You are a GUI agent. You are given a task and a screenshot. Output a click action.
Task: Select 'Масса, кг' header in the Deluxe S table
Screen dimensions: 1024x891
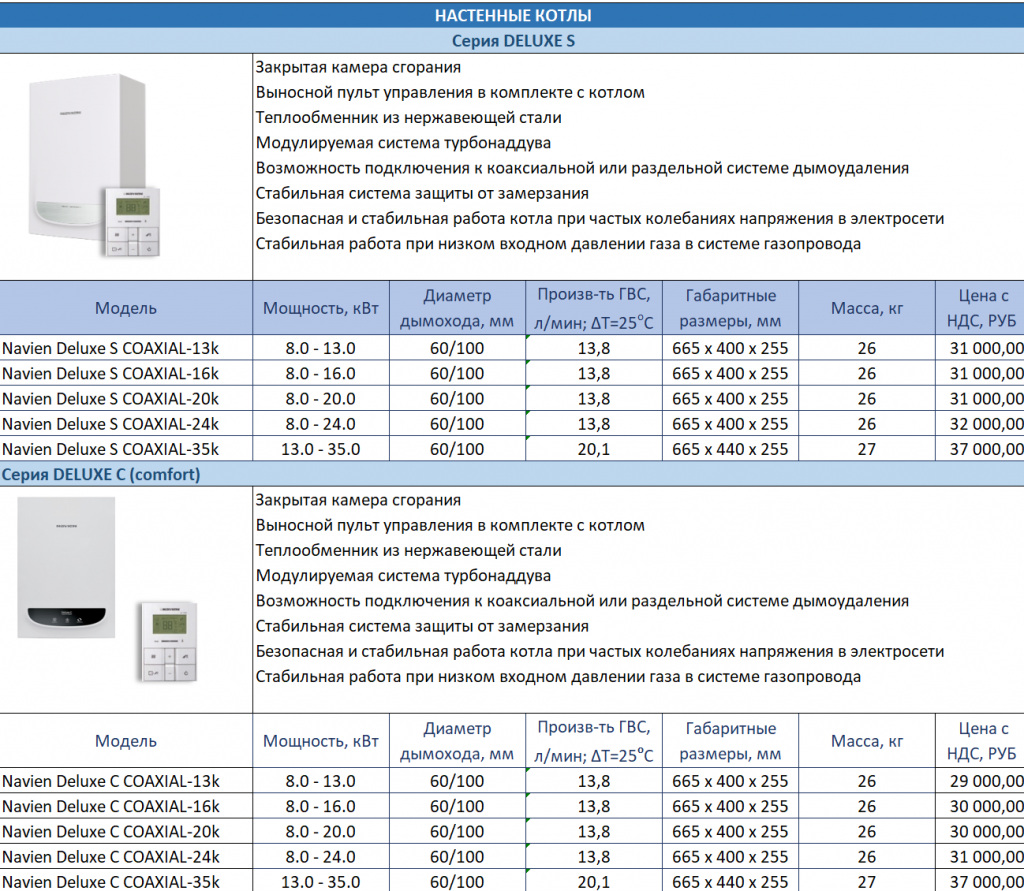click(x=867, y=308)
